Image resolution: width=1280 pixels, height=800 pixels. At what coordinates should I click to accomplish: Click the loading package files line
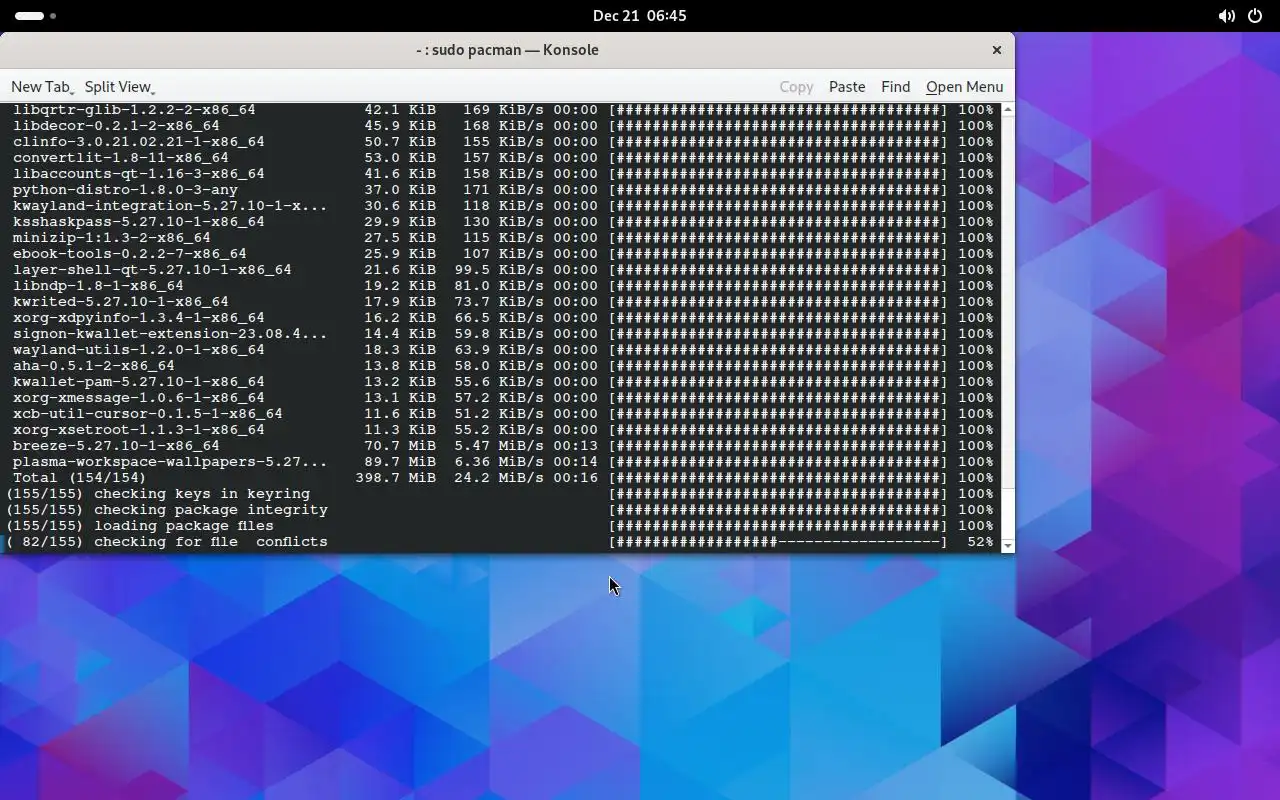[x=500, y=526]
